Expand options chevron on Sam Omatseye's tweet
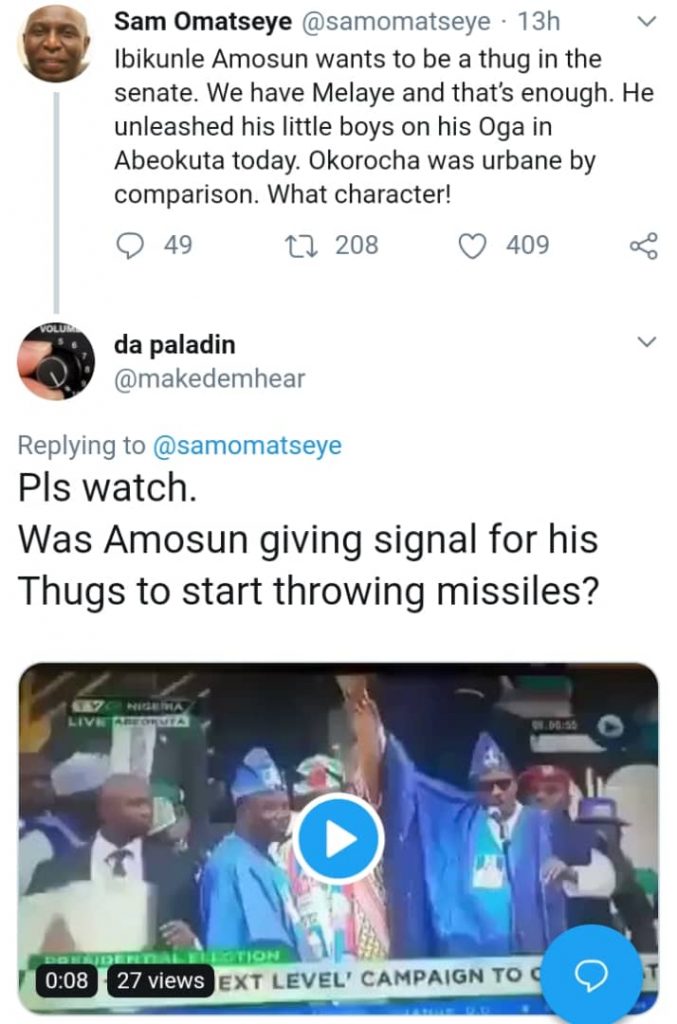 click(x=646, y=22)
